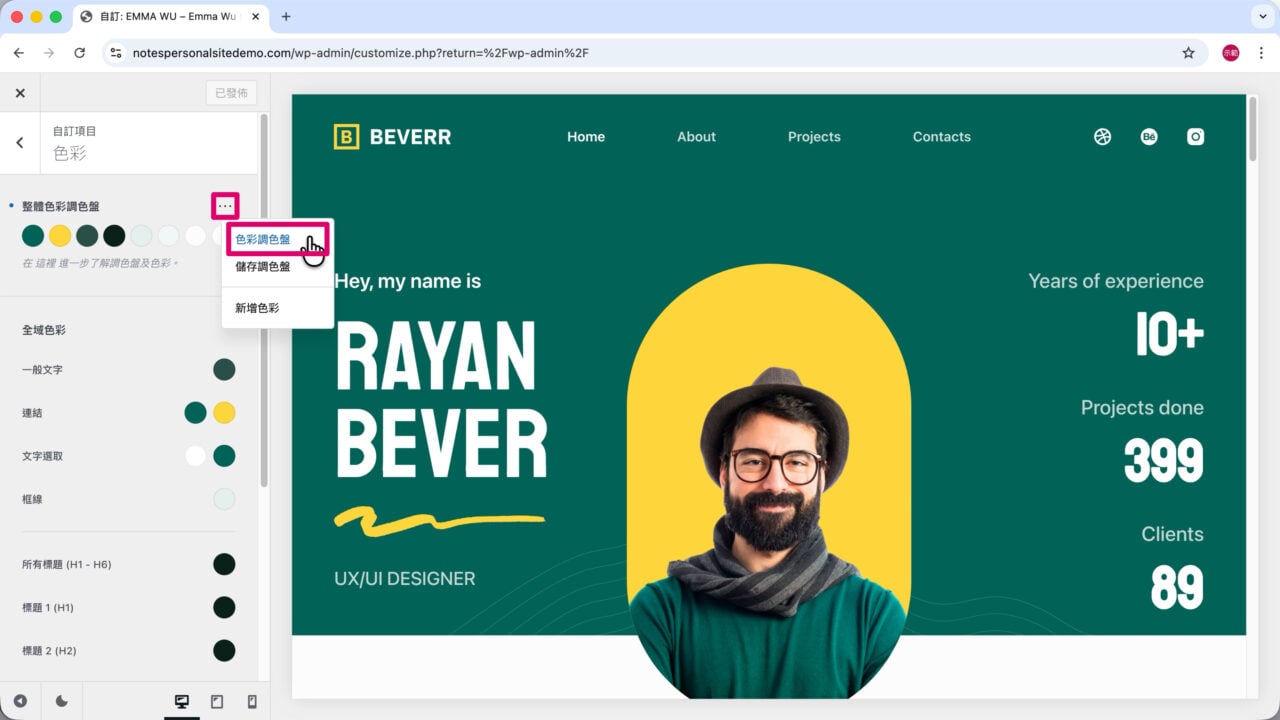Open the Projects link in site navigation
Screen dimensions: 1280x720
click(x=814, y=137)
